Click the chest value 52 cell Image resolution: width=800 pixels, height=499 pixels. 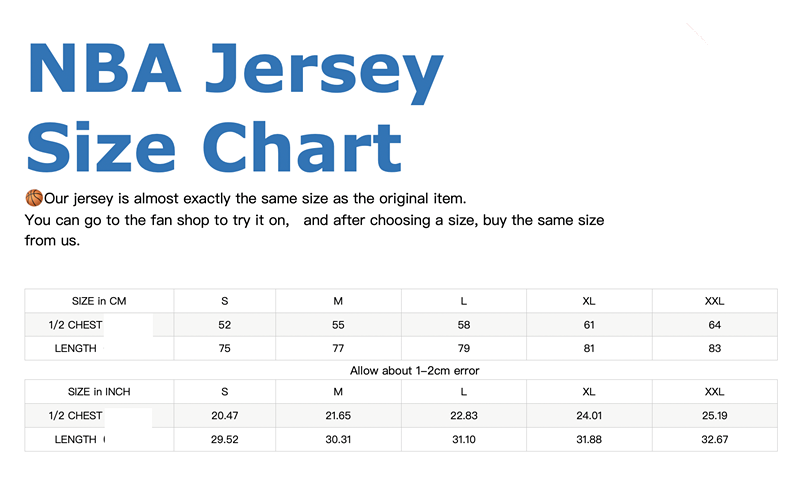pos(224,325)
